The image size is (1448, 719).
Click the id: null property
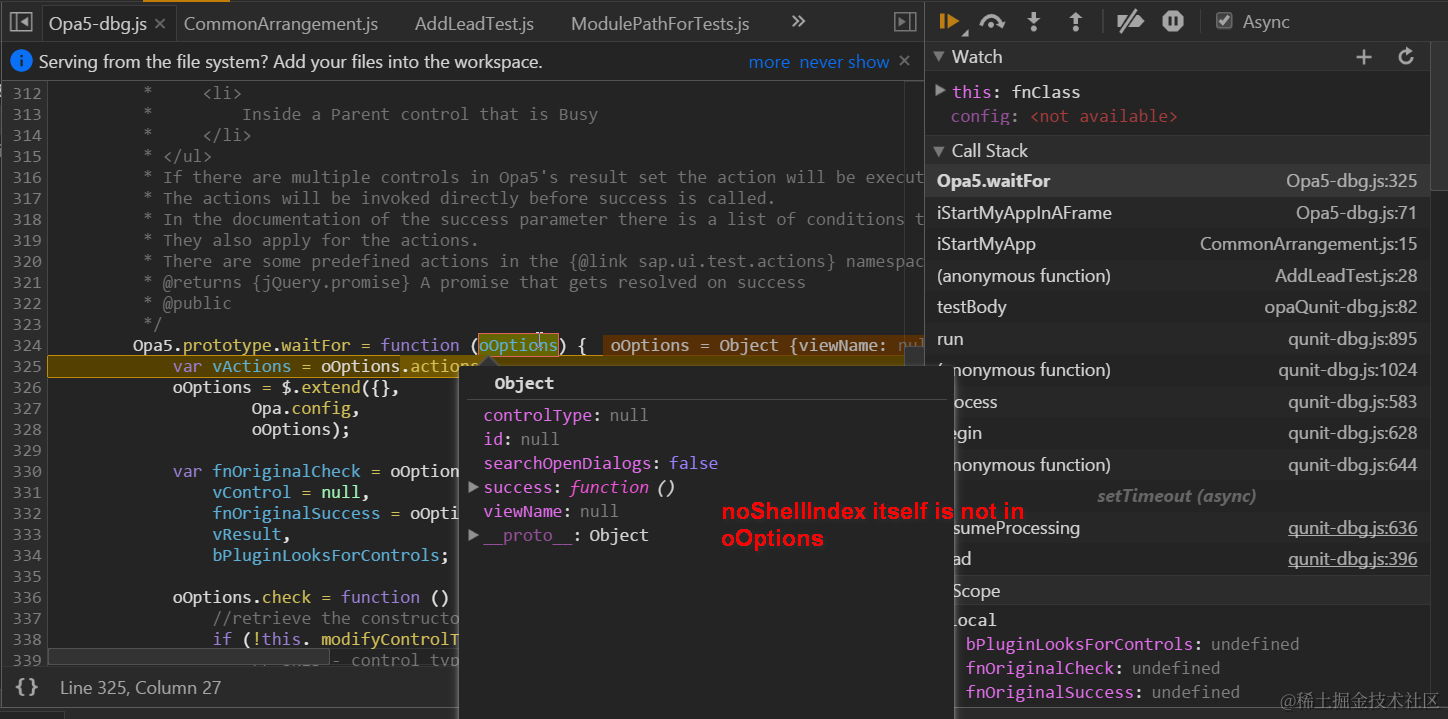coord(521,439)
